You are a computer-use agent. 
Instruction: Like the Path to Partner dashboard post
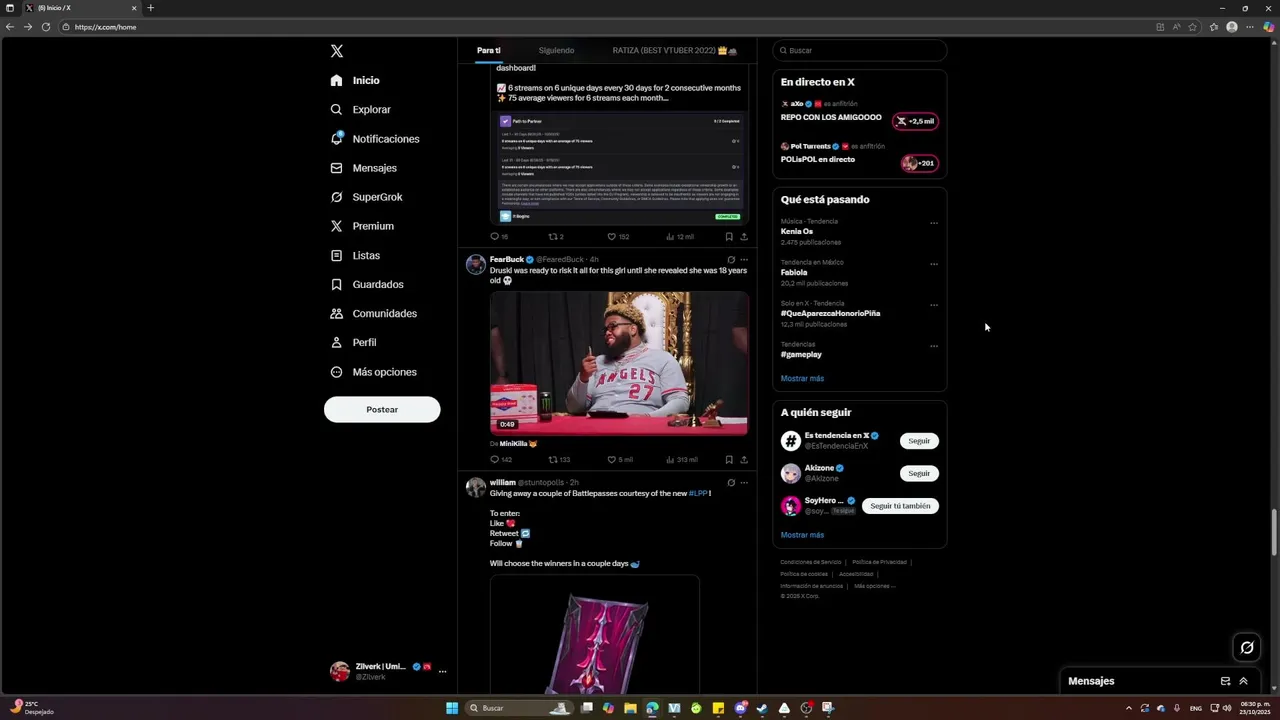click(x=612, y=237)
